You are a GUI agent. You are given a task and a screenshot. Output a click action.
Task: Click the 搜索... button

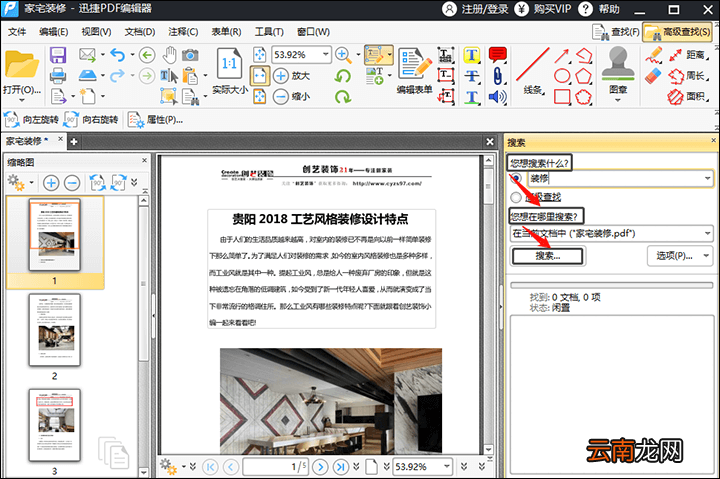[x=547, y=256]
